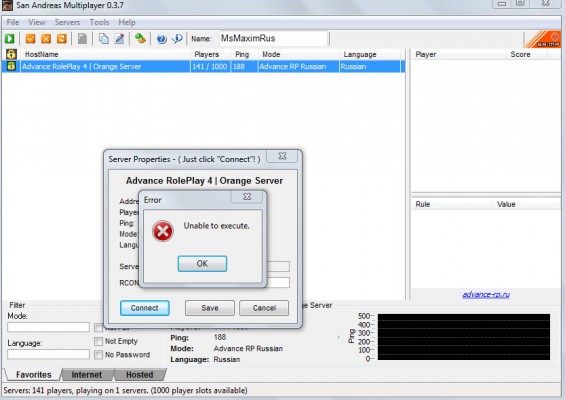Click the About info icon in toolbar
The image size is (565, 400).
(177, 39)
